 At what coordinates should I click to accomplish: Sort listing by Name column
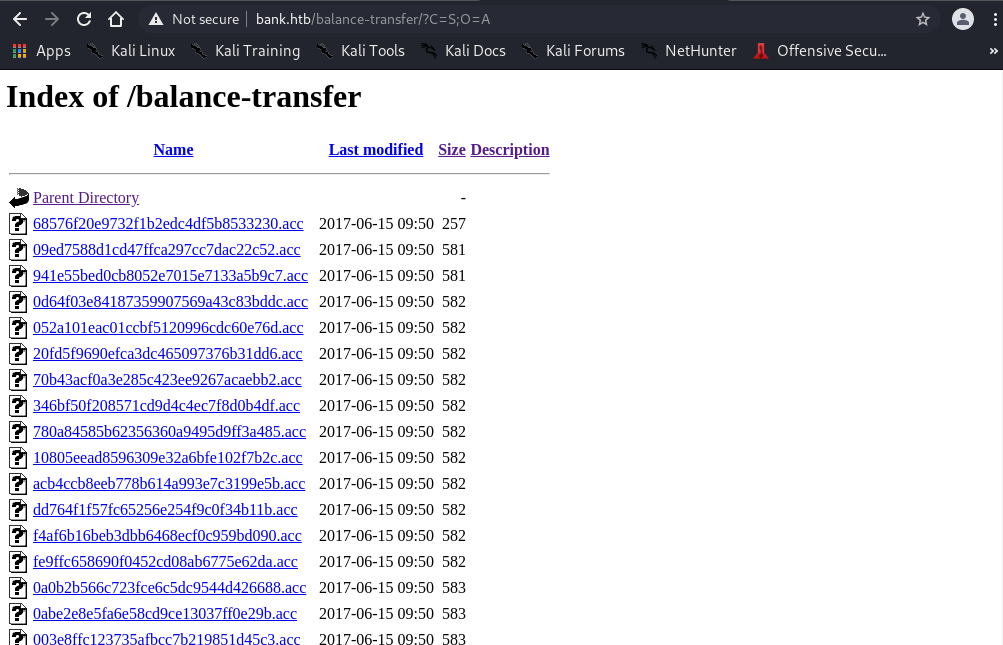(173, 150)
